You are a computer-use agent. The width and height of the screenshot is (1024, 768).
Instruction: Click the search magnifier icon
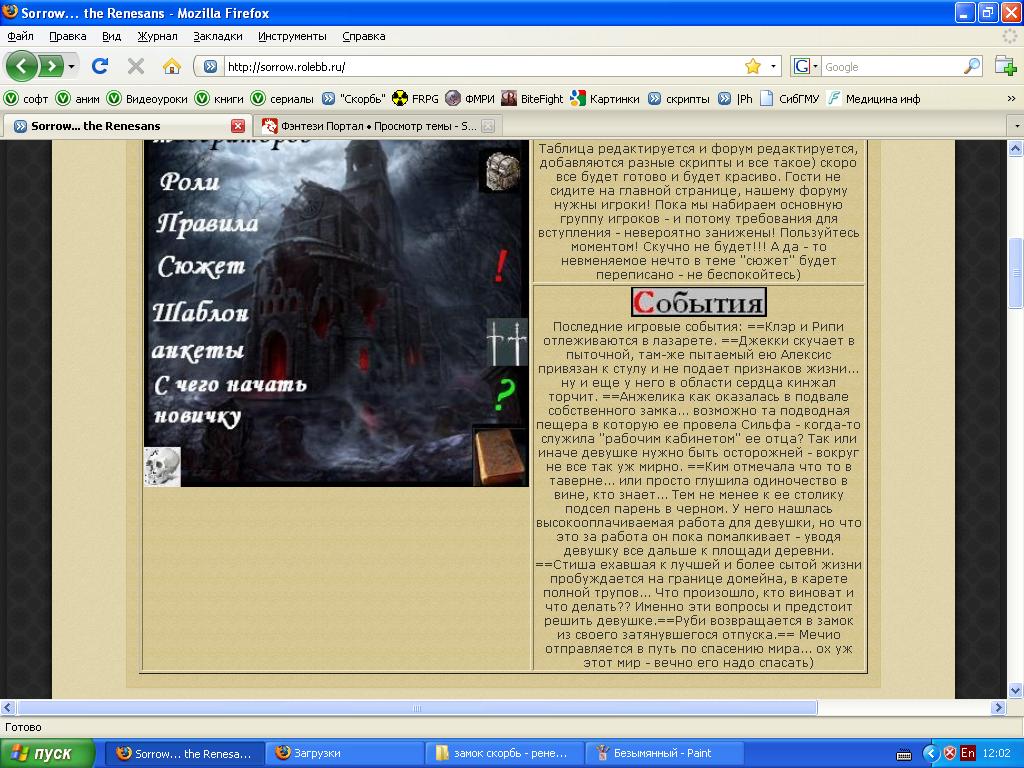pos(972,67)
